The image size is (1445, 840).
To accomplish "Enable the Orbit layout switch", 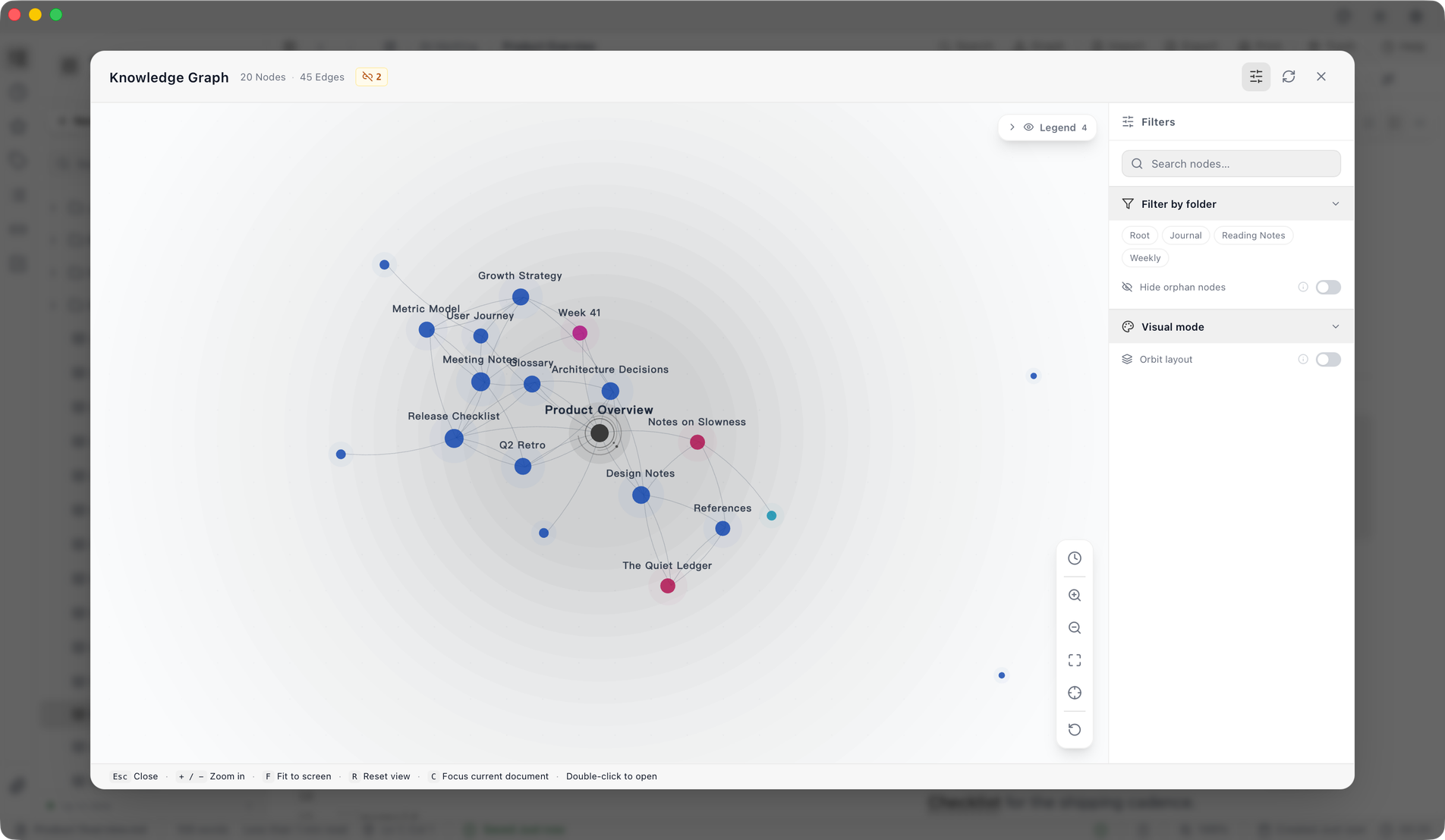I will [x=1328, y=360].
